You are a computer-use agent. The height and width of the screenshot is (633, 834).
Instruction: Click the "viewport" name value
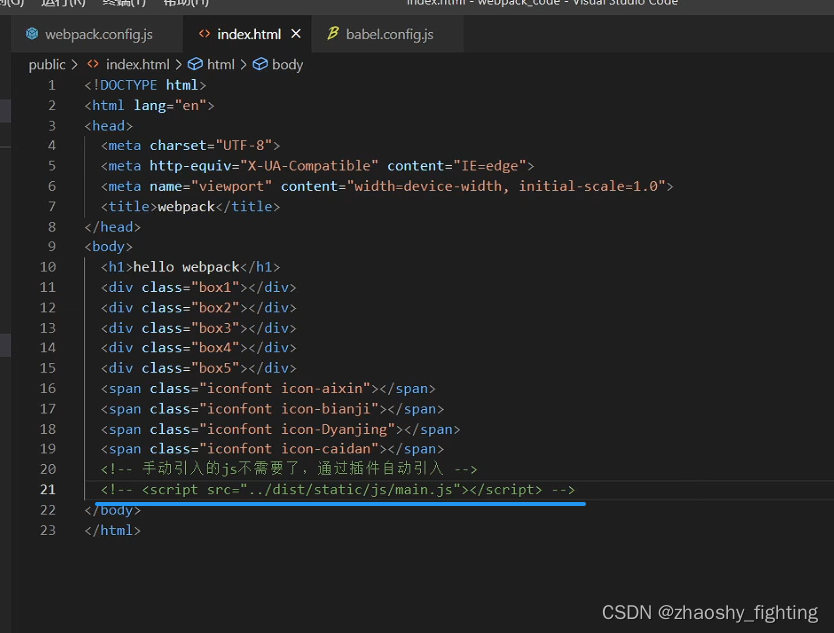231,186
